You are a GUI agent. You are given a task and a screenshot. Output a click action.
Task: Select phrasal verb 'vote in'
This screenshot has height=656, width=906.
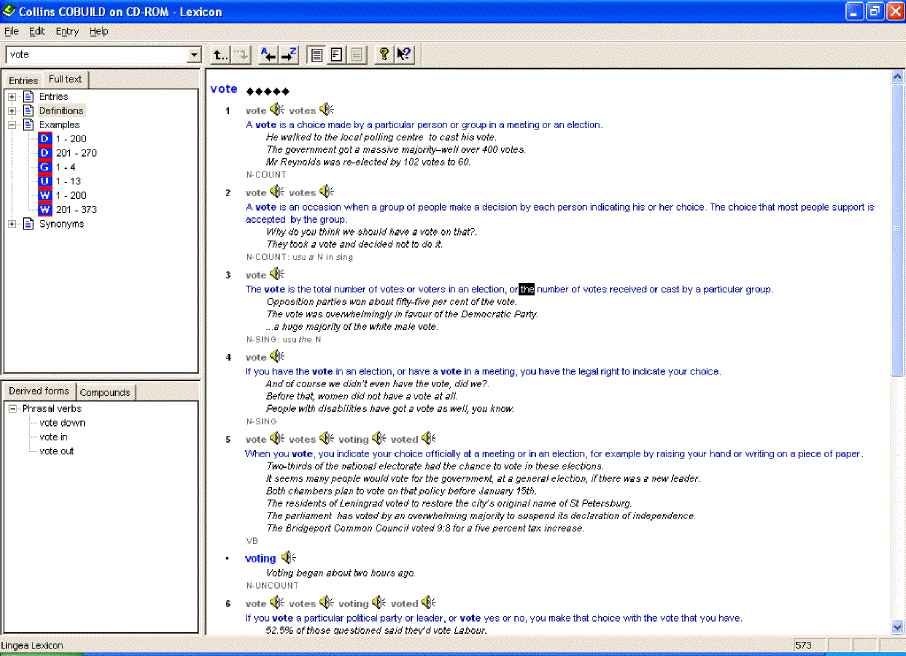[x=53, y=437]
